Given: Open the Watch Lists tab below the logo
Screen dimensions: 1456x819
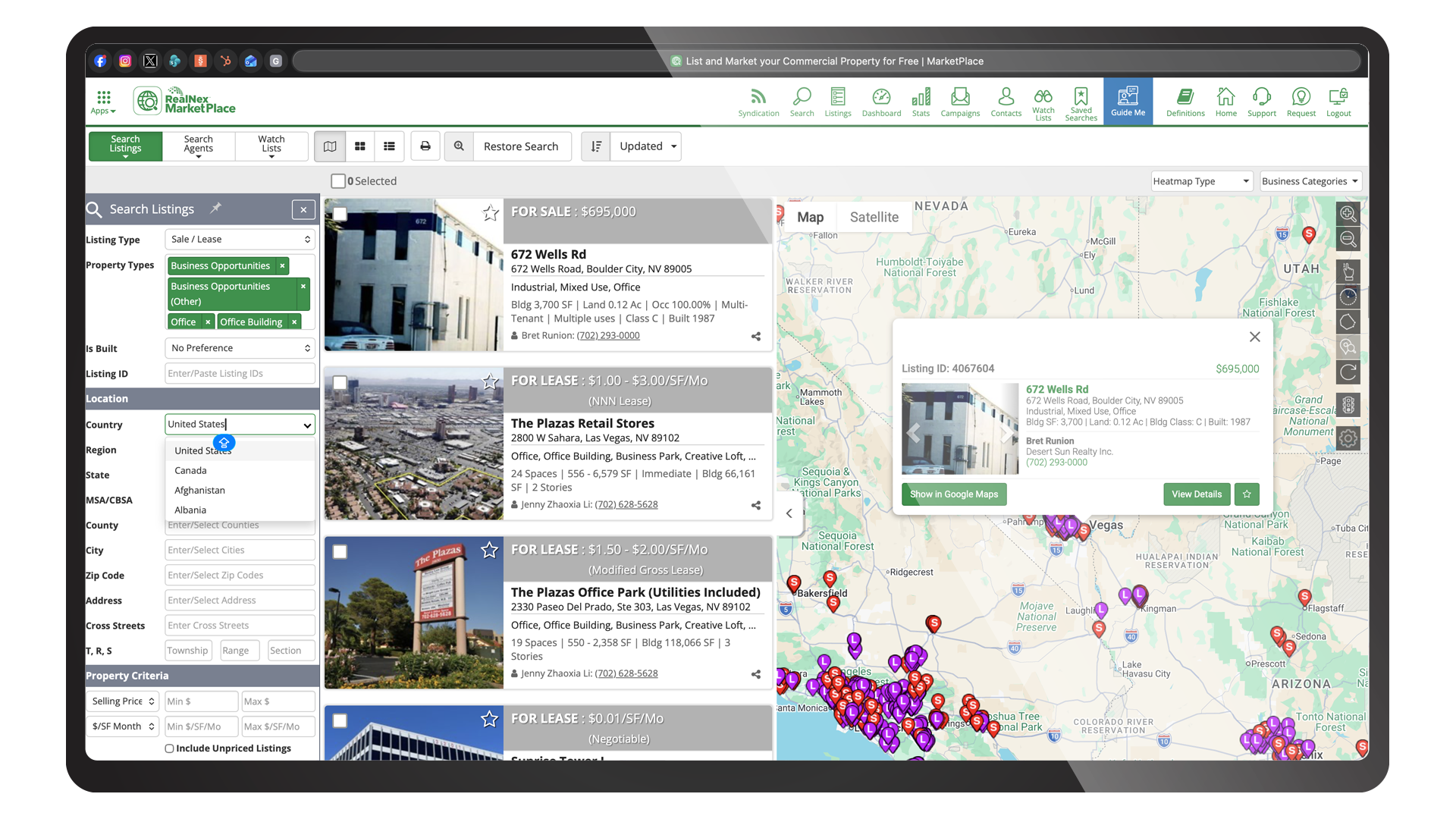Looking at the screenshot, I should (271, 146).
